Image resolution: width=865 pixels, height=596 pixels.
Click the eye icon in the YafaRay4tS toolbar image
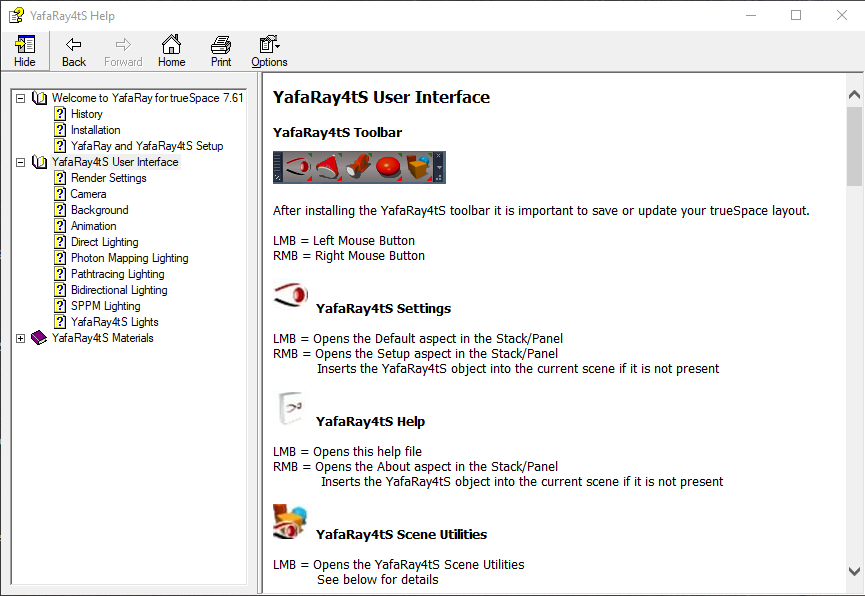coord(298,167)
